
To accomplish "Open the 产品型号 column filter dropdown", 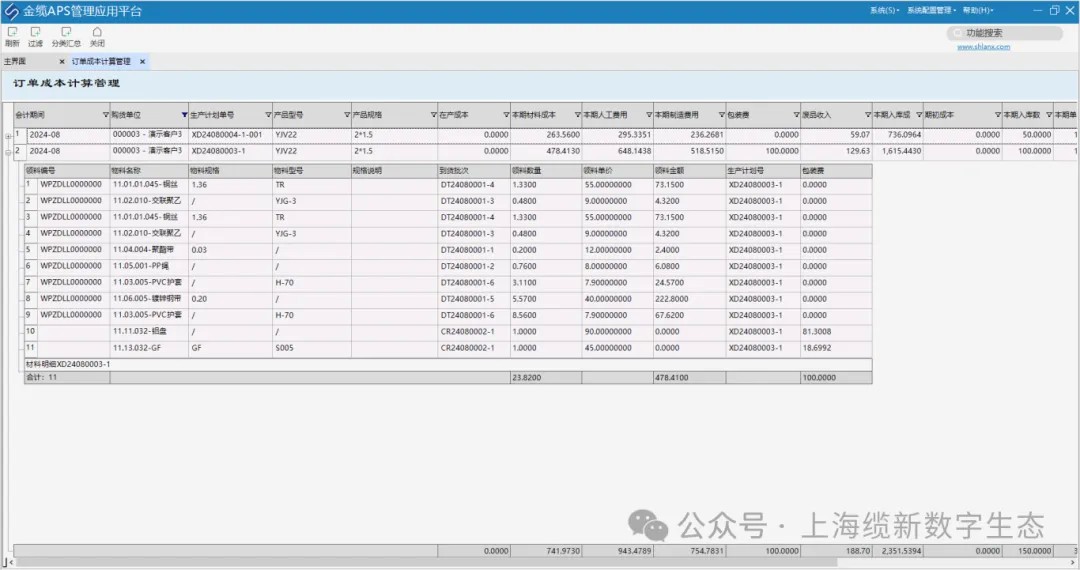I will (346, 115).
